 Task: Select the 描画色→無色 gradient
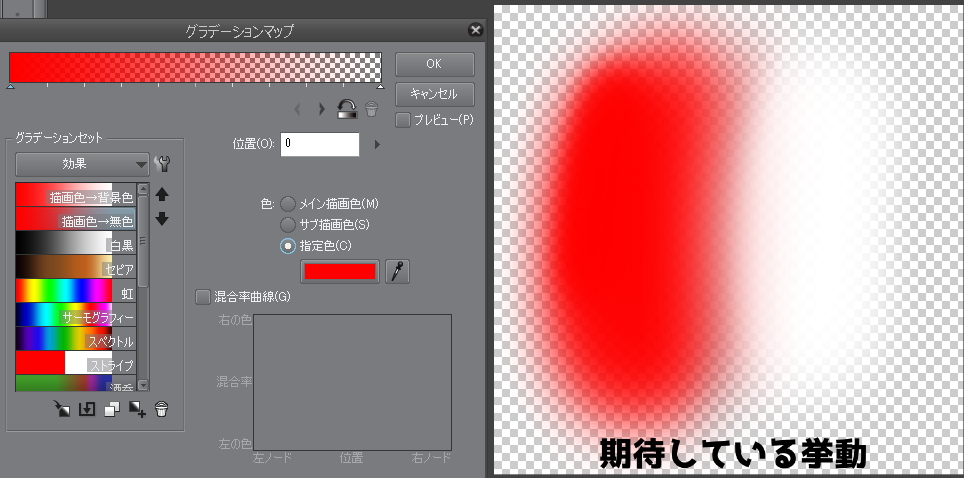pos(76,218)
